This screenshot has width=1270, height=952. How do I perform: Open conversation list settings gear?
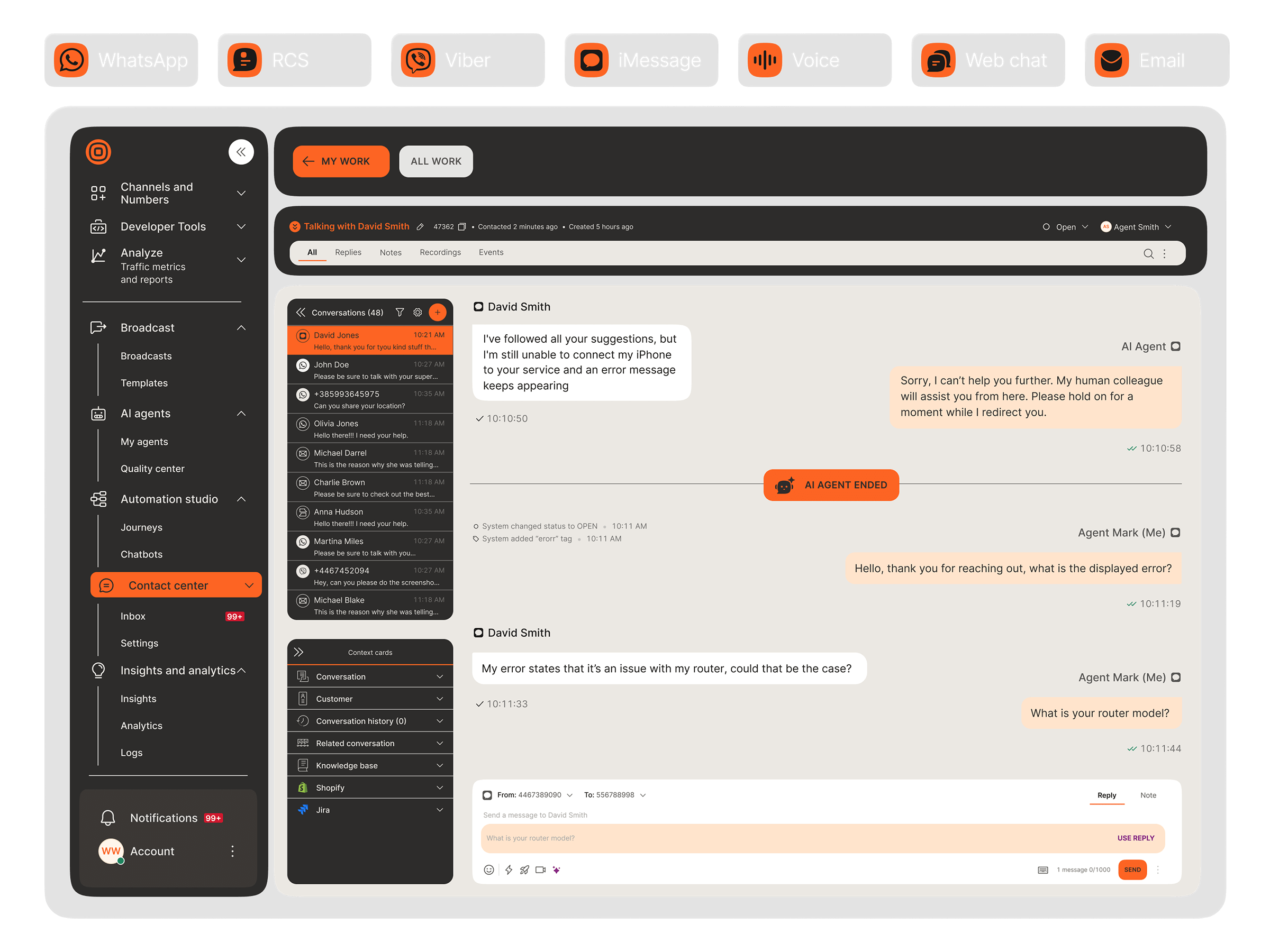(418, 312)
